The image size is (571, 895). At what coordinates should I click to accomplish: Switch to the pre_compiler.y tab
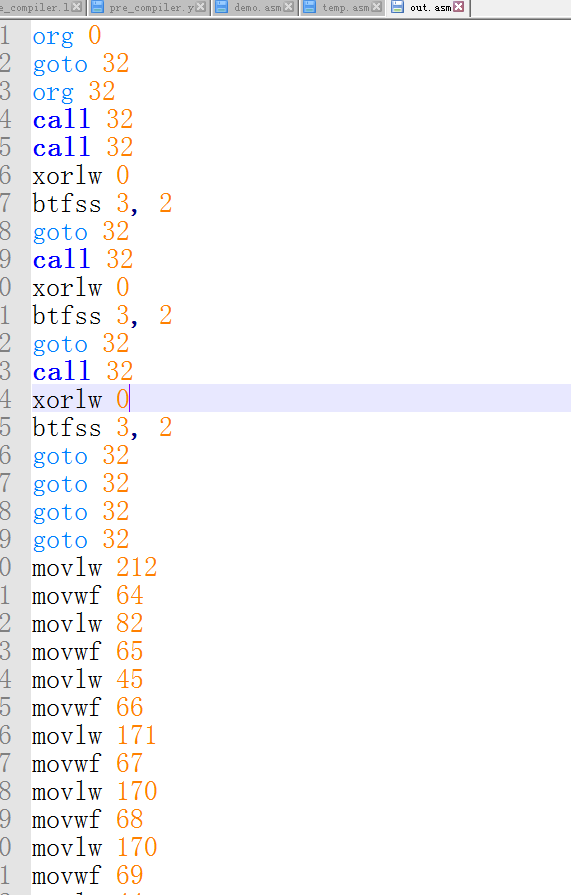click(148, 8)
